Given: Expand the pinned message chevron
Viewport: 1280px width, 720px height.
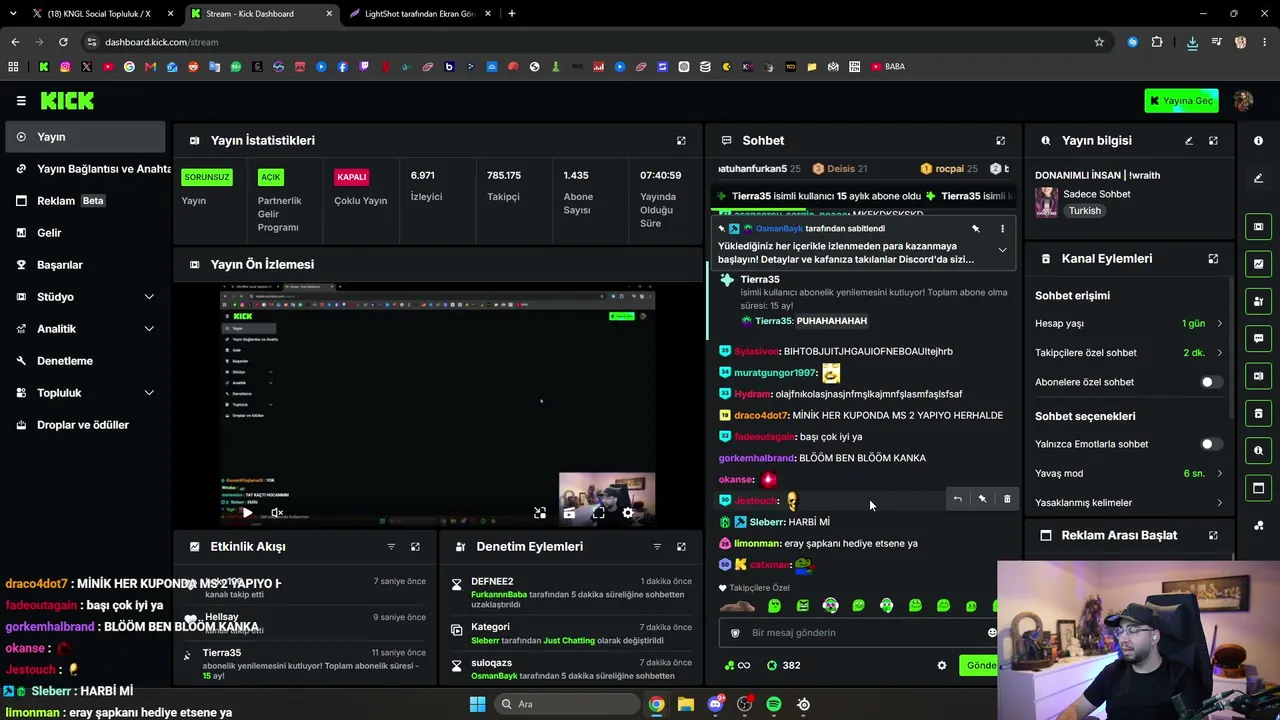Looking at the screenshot, I should (x=1002, y=250).
